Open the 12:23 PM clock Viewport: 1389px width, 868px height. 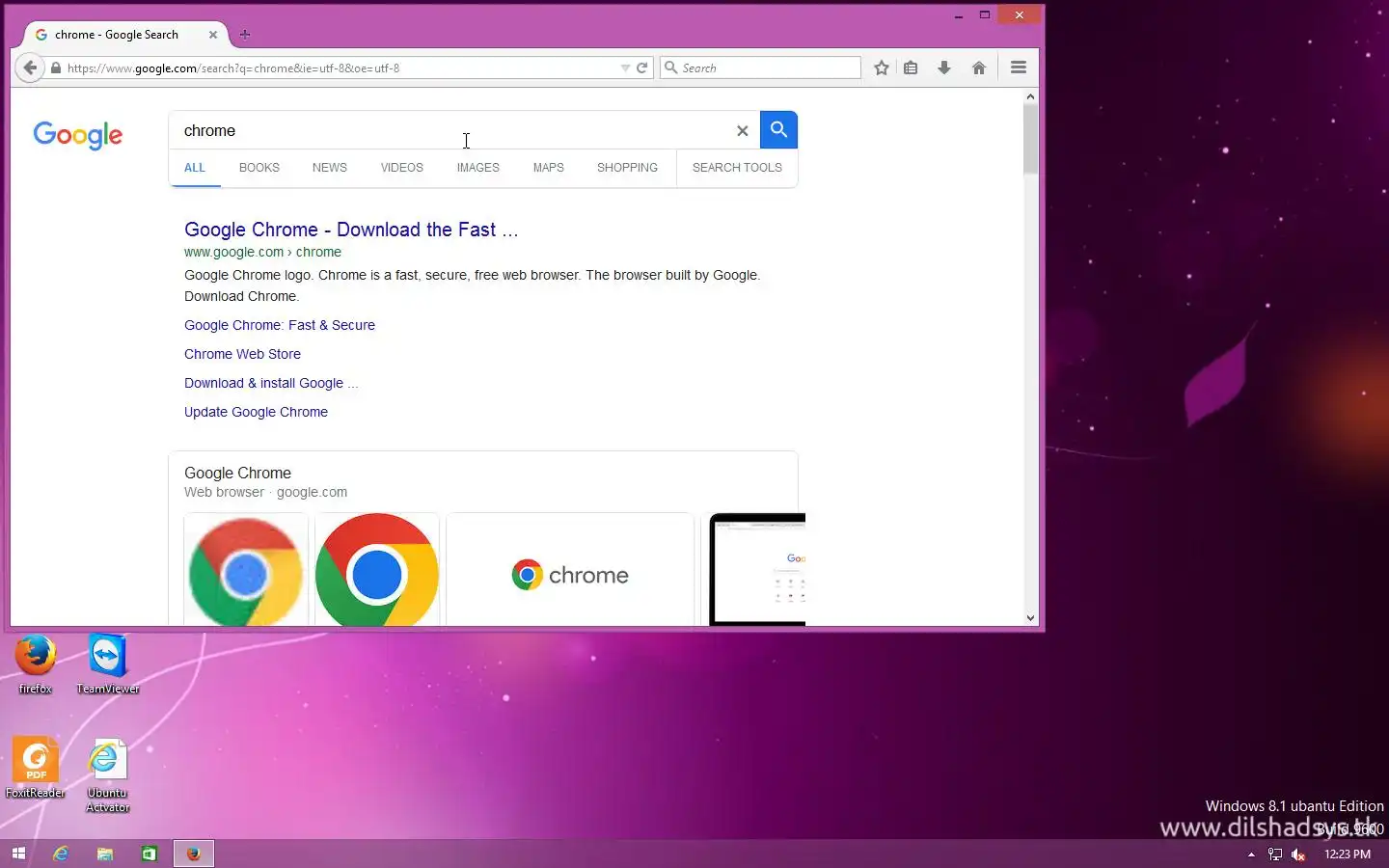pos(1348,854)
